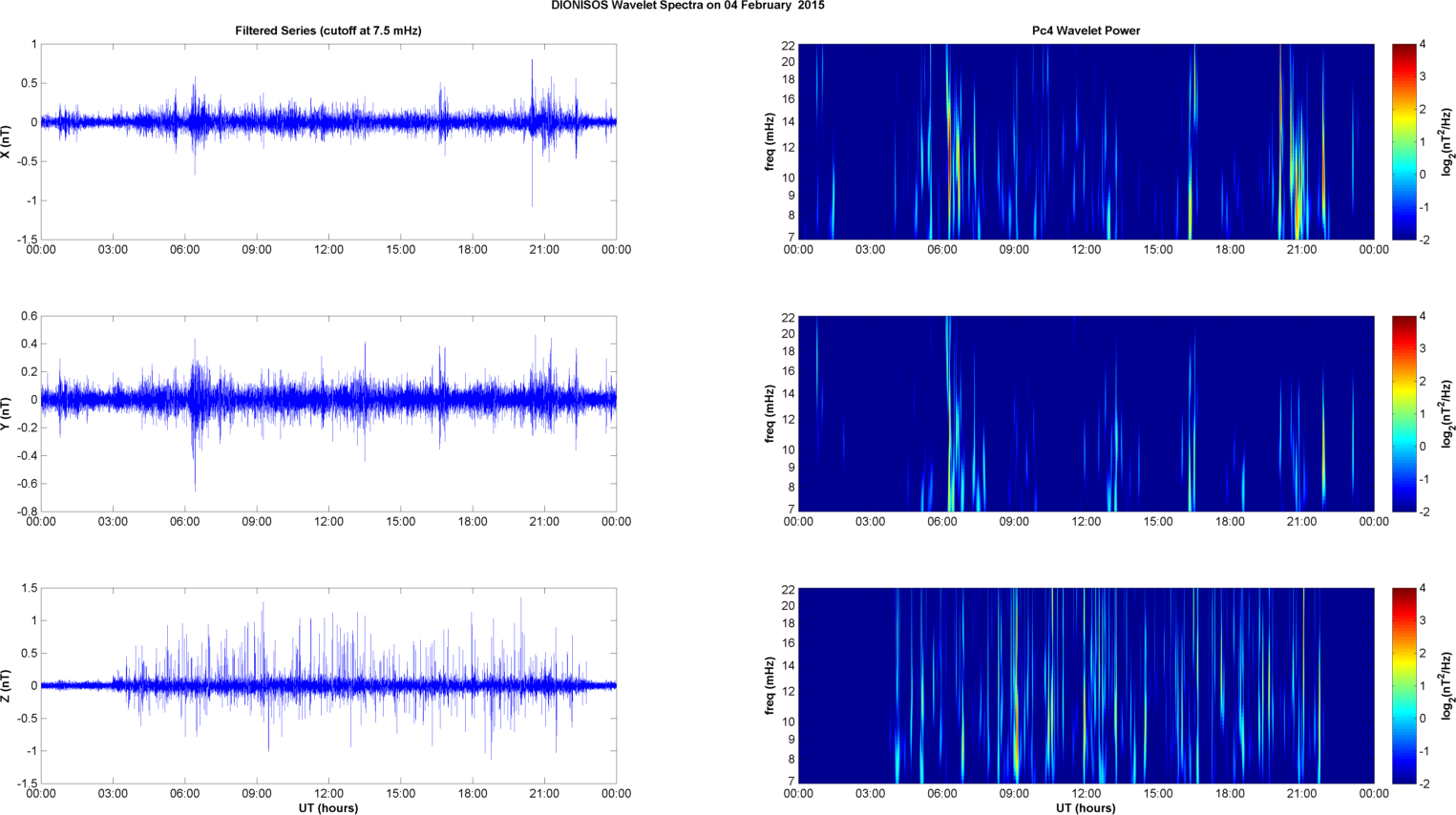1456x815 pixels.
Task: Click '06:00' on the X filtered series time axis
Action: 185,250
